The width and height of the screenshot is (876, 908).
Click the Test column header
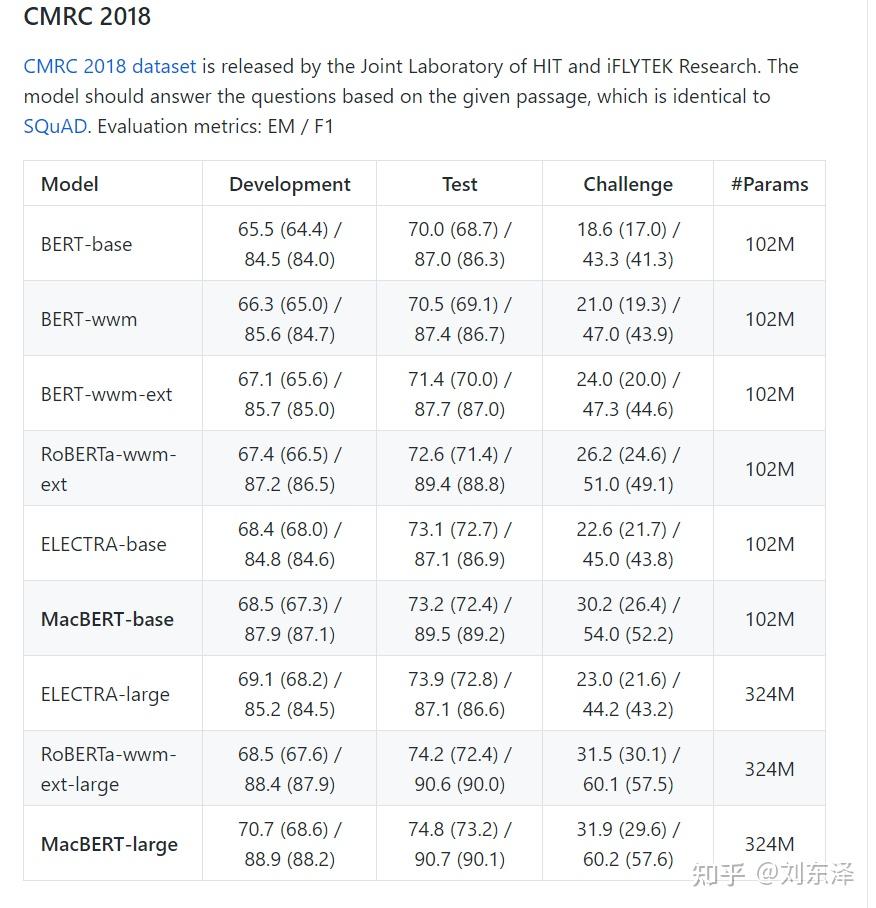click(459, 184)
